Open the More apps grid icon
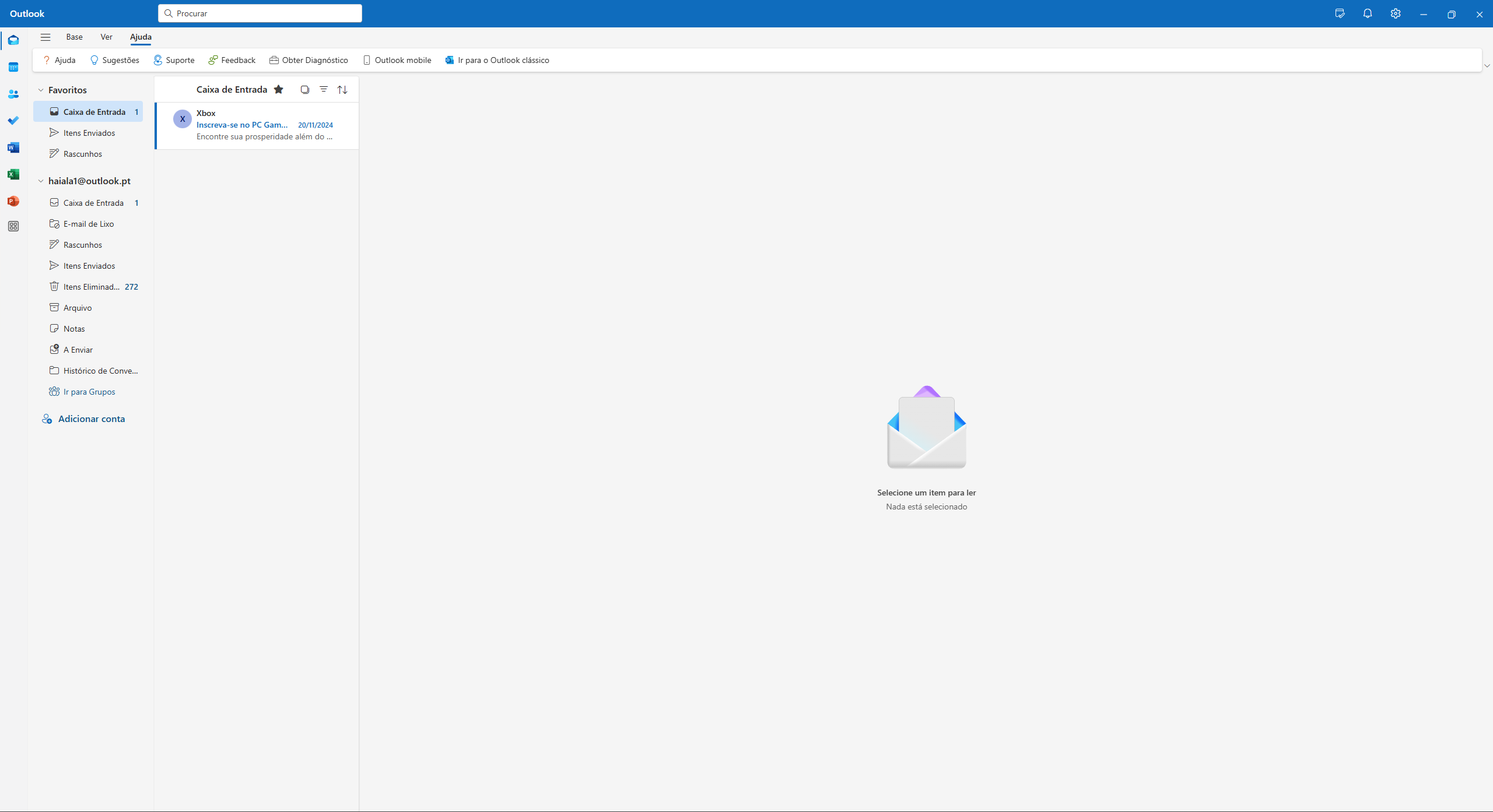 click(x=13, y=226)
